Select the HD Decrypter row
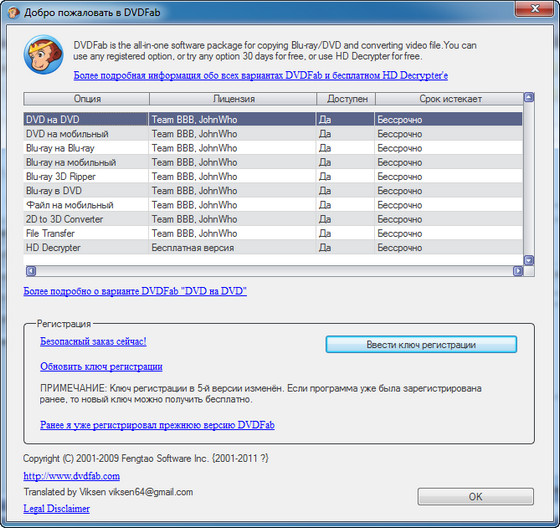The height and width of the screenshot is (528, 560). (x=273, y=248)
